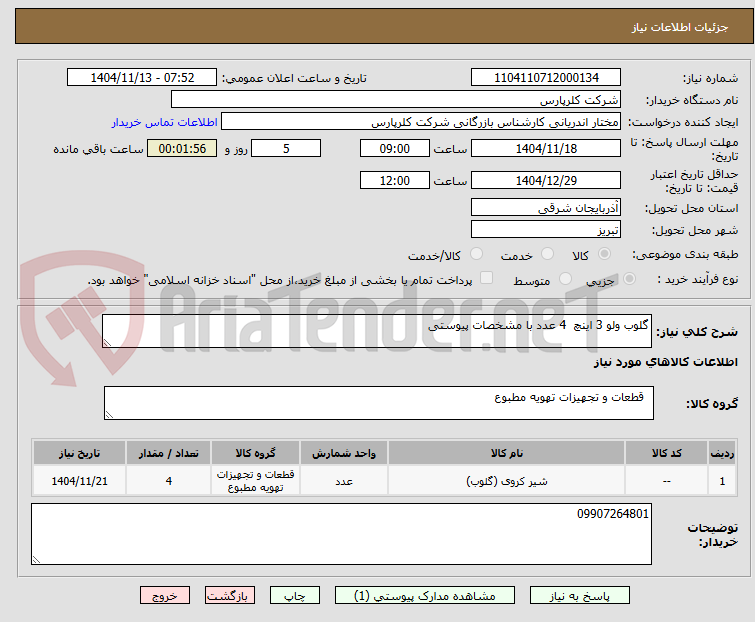This screenshot has height=622, width=755.
Task: Click the countdown timer 00:01:56
Action: pyautogui.click(x=182, y=148)
